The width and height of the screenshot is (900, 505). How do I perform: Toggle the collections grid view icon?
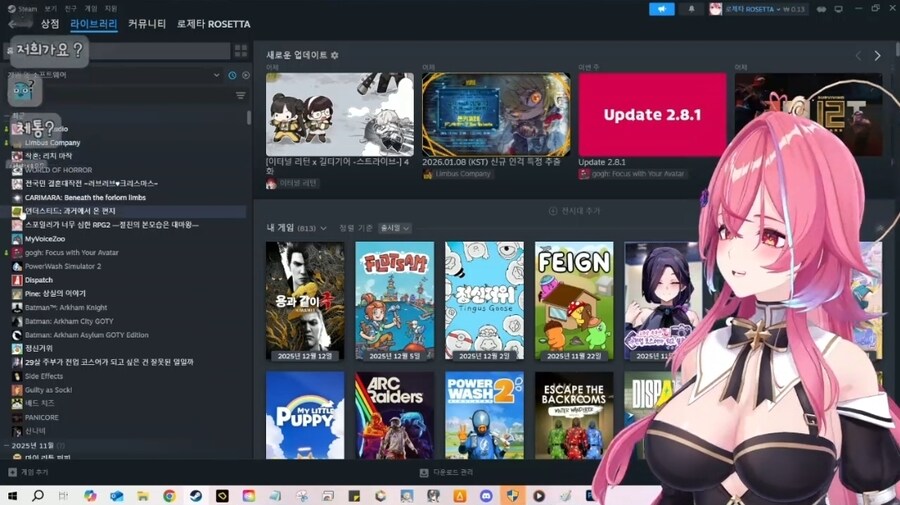point(240,50)
